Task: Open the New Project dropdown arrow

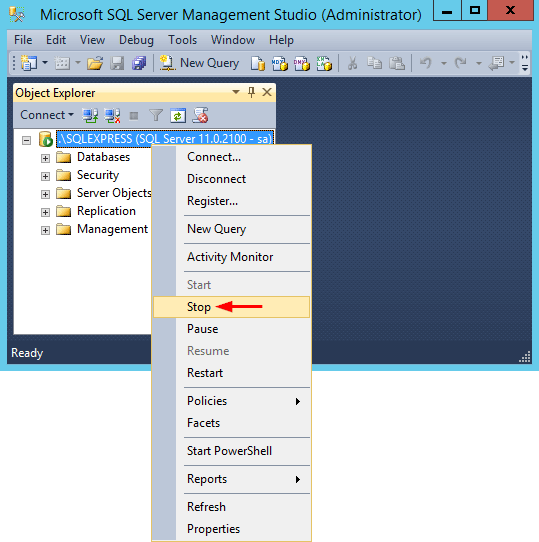Action: [45, 63]
